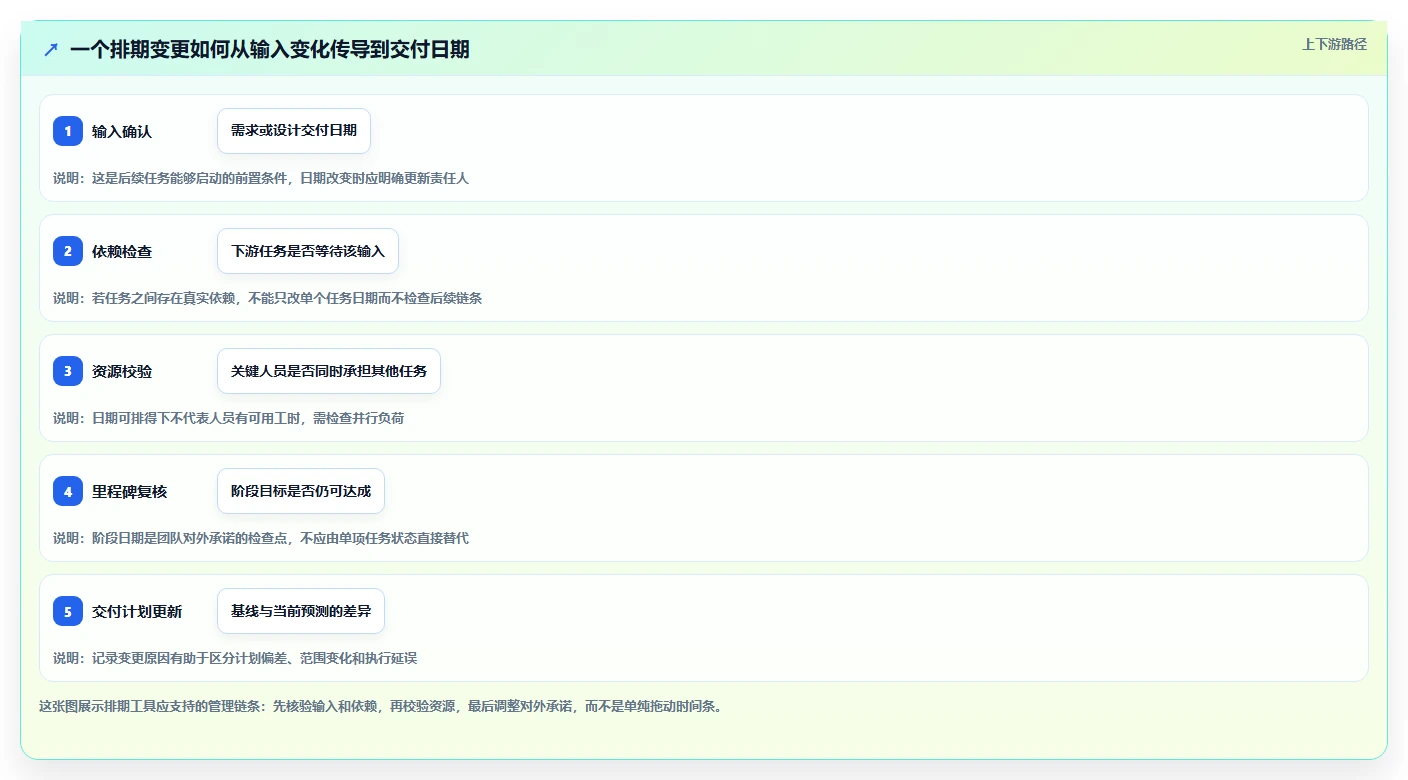Click the note about 真实依赖 and 后续链条
1408x780 pixels.
click(x=267, y=298)
